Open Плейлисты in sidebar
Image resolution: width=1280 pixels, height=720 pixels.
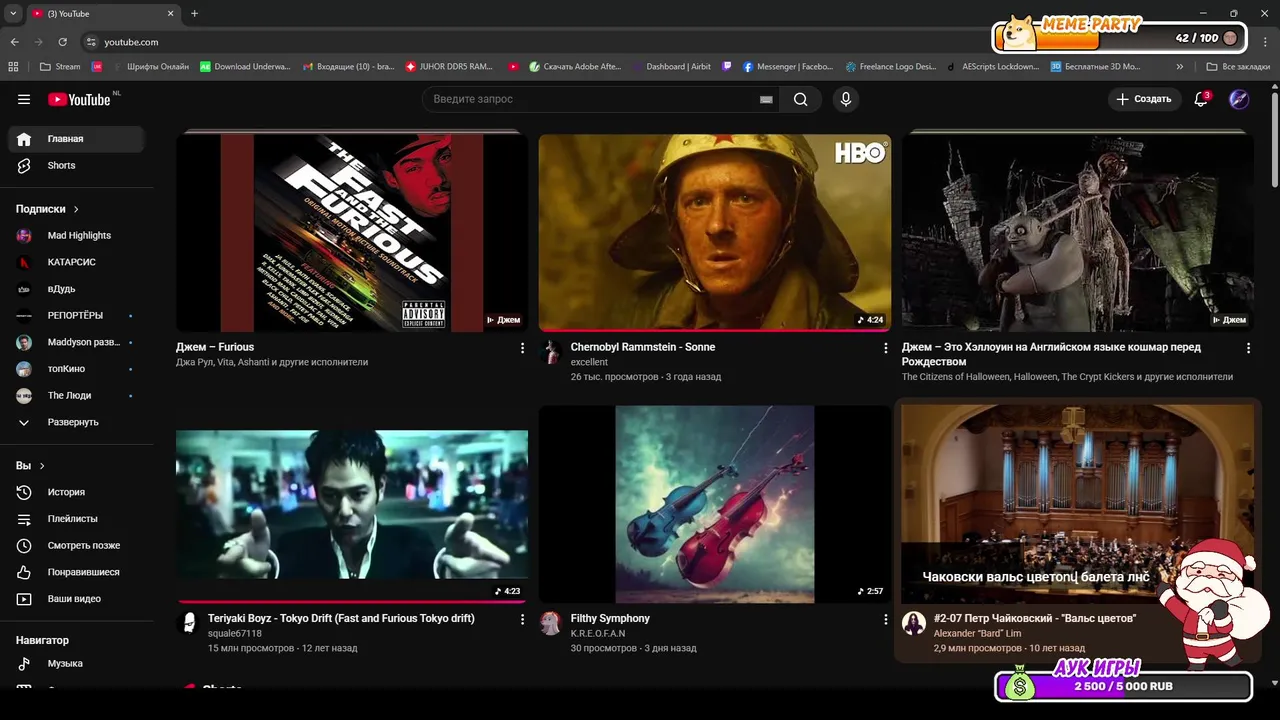(76, 519)
